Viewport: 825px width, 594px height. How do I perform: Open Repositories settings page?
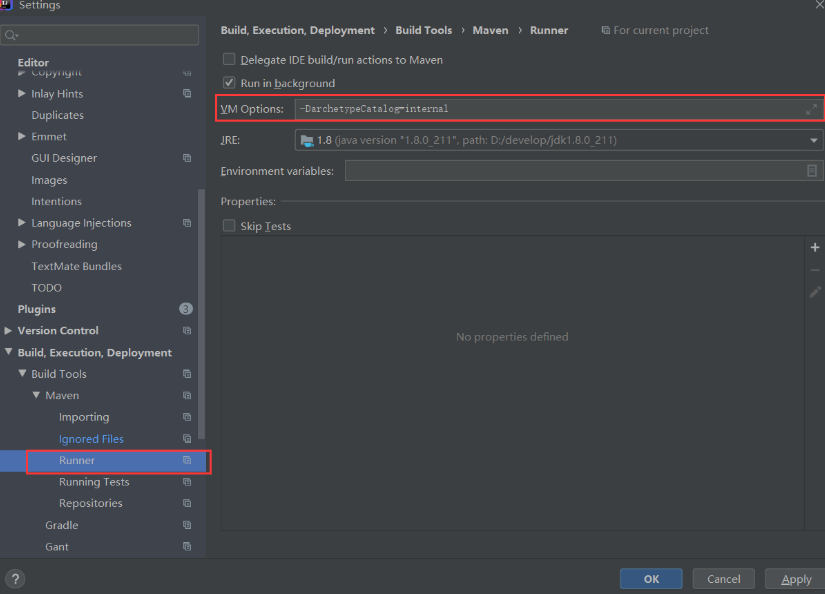pos(90,504)
